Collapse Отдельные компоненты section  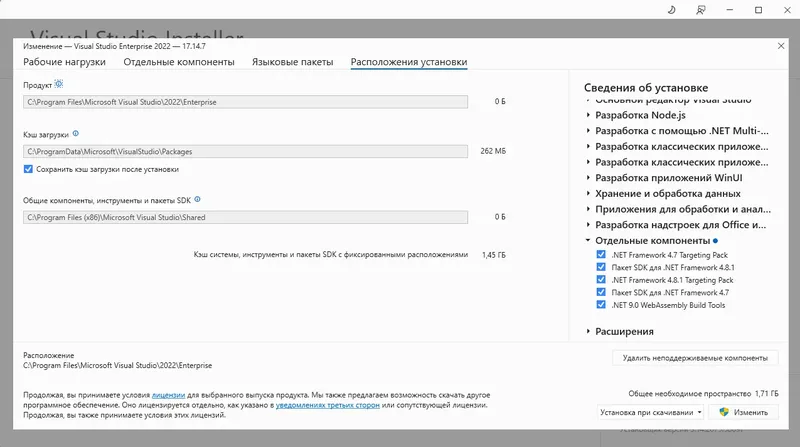click(588, 240)
